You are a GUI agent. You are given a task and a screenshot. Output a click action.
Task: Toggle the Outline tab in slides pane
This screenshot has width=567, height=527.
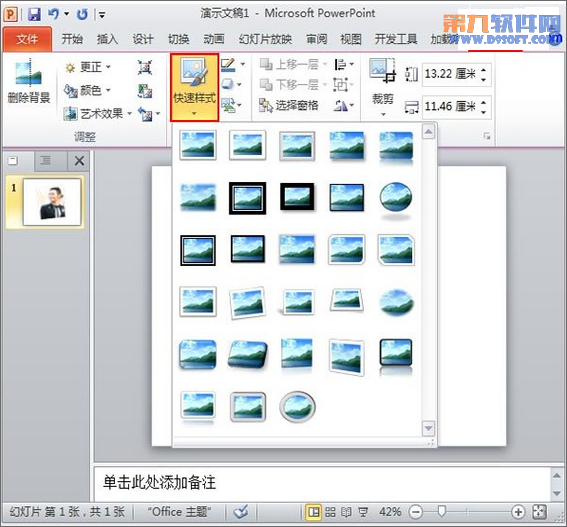46,160
